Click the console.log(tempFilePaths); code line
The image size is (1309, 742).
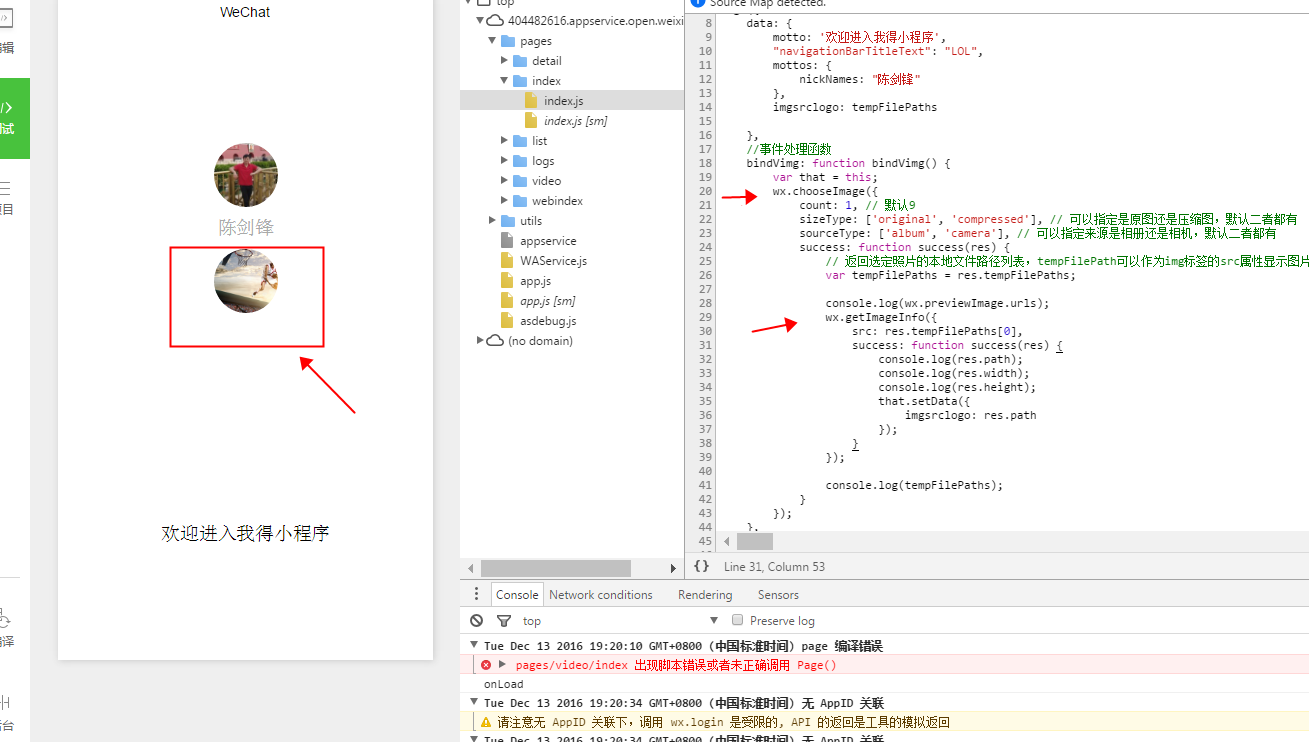click(914, 485)
